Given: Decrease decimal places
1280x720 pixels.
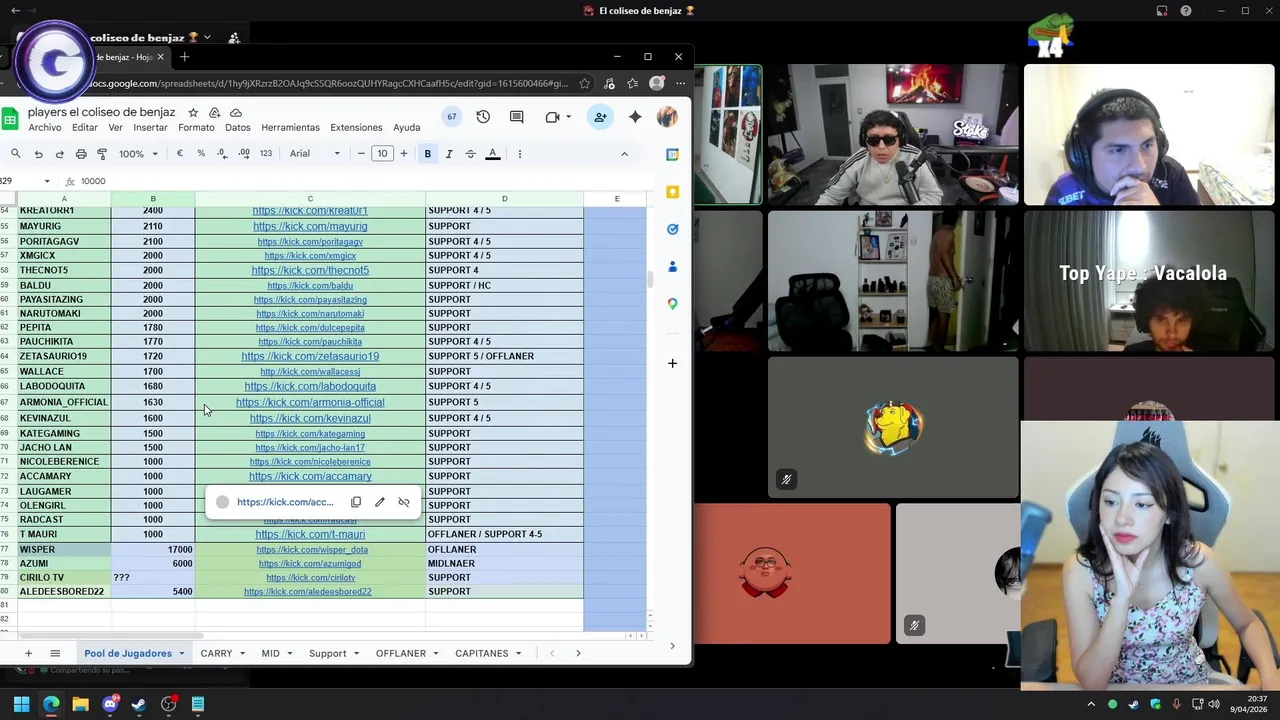Looking at the screenshot, I should pos(222,154).
